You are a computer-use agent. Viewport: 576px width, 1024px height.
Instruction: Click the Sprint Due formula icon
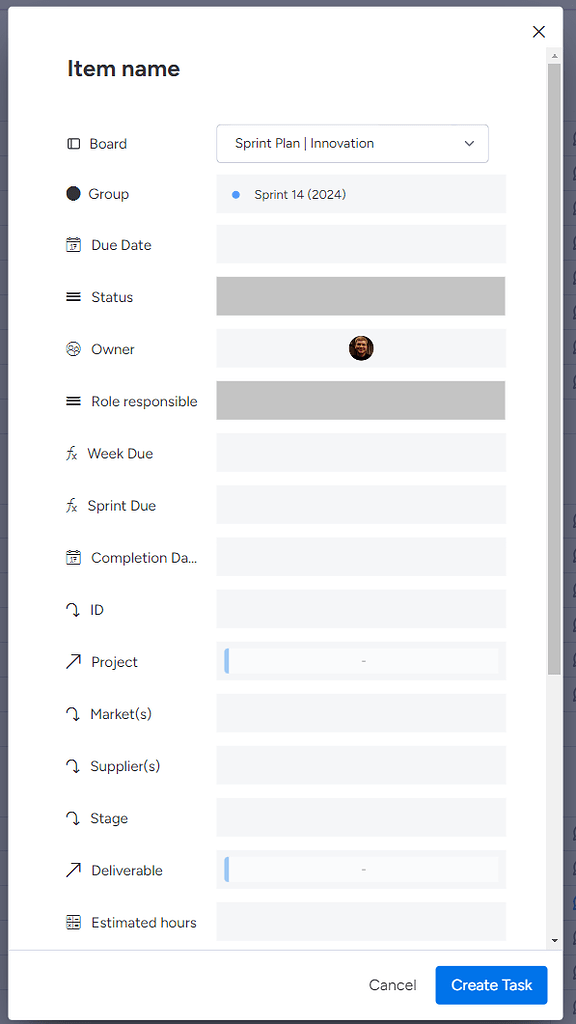(73, 505)
